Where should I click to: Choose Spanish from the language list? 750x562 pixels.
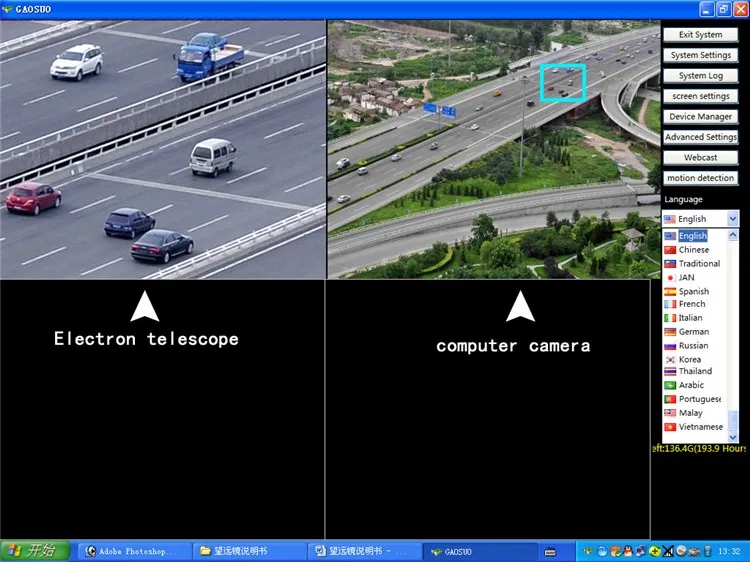click(x=687, y=291)
